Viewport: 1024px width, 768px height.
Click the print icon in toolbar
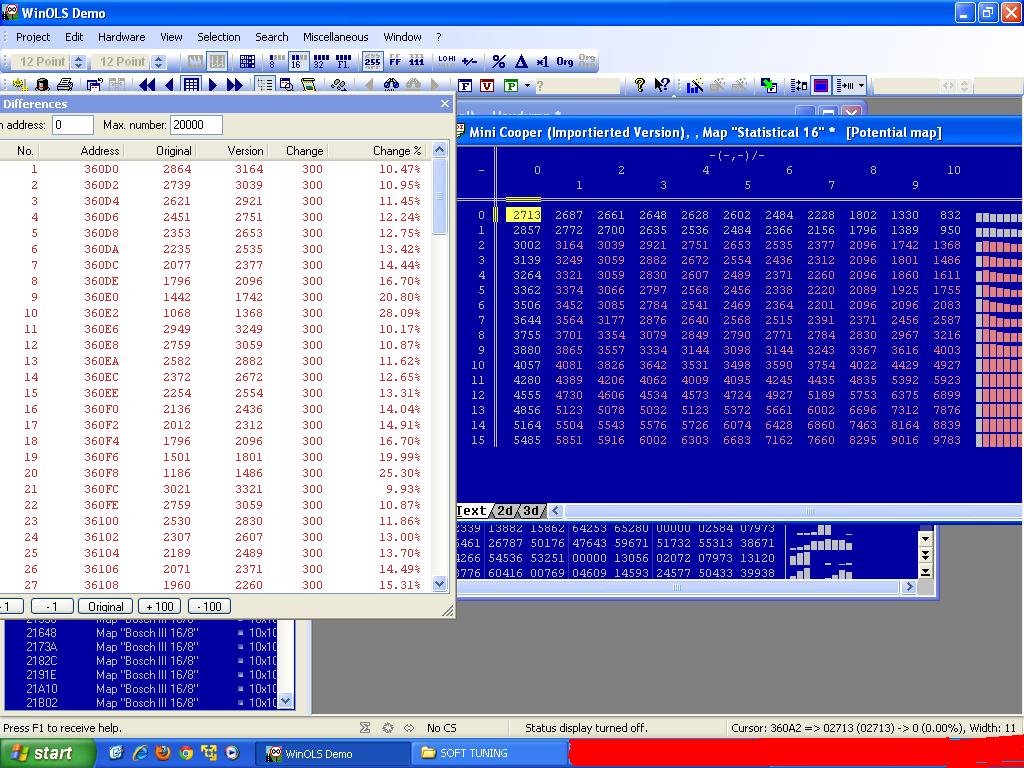click(65, 85)
